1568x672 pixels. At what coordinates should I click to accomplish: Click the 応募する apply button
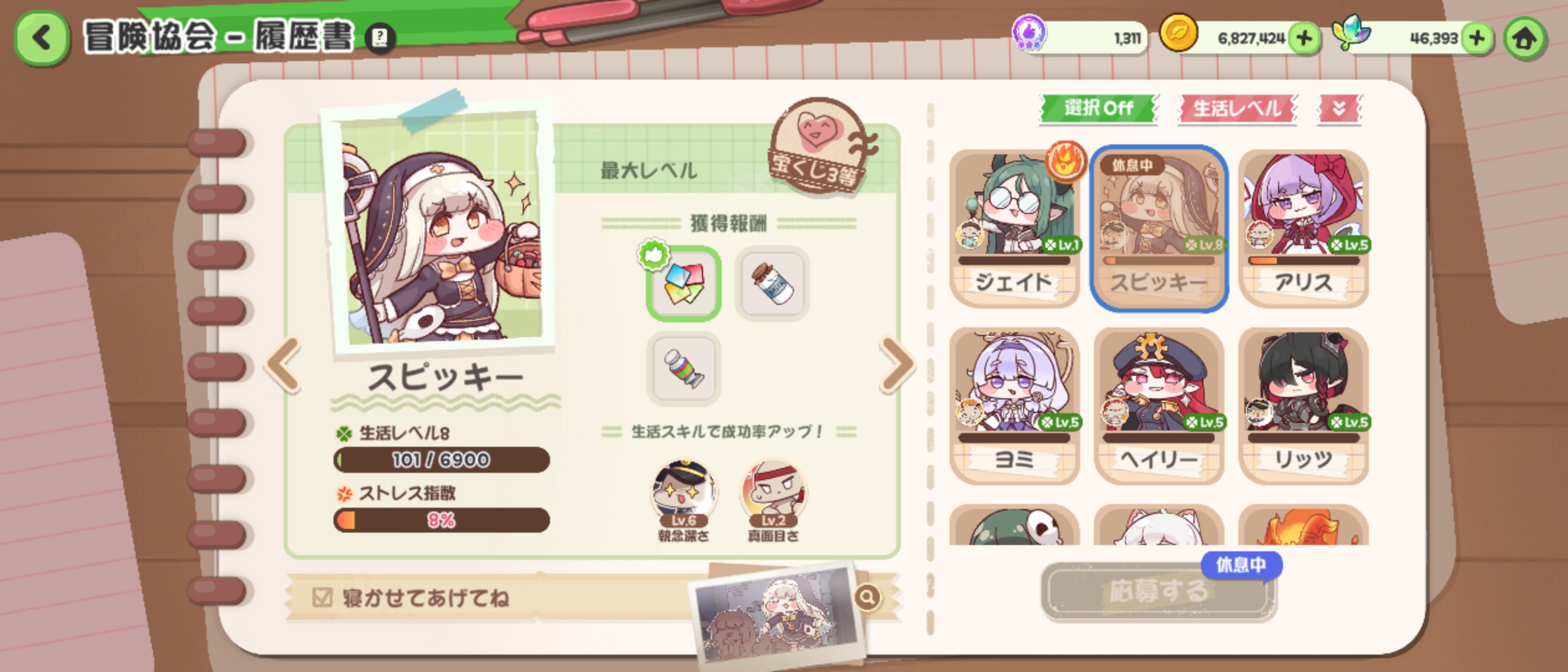tap(1159, 591)
